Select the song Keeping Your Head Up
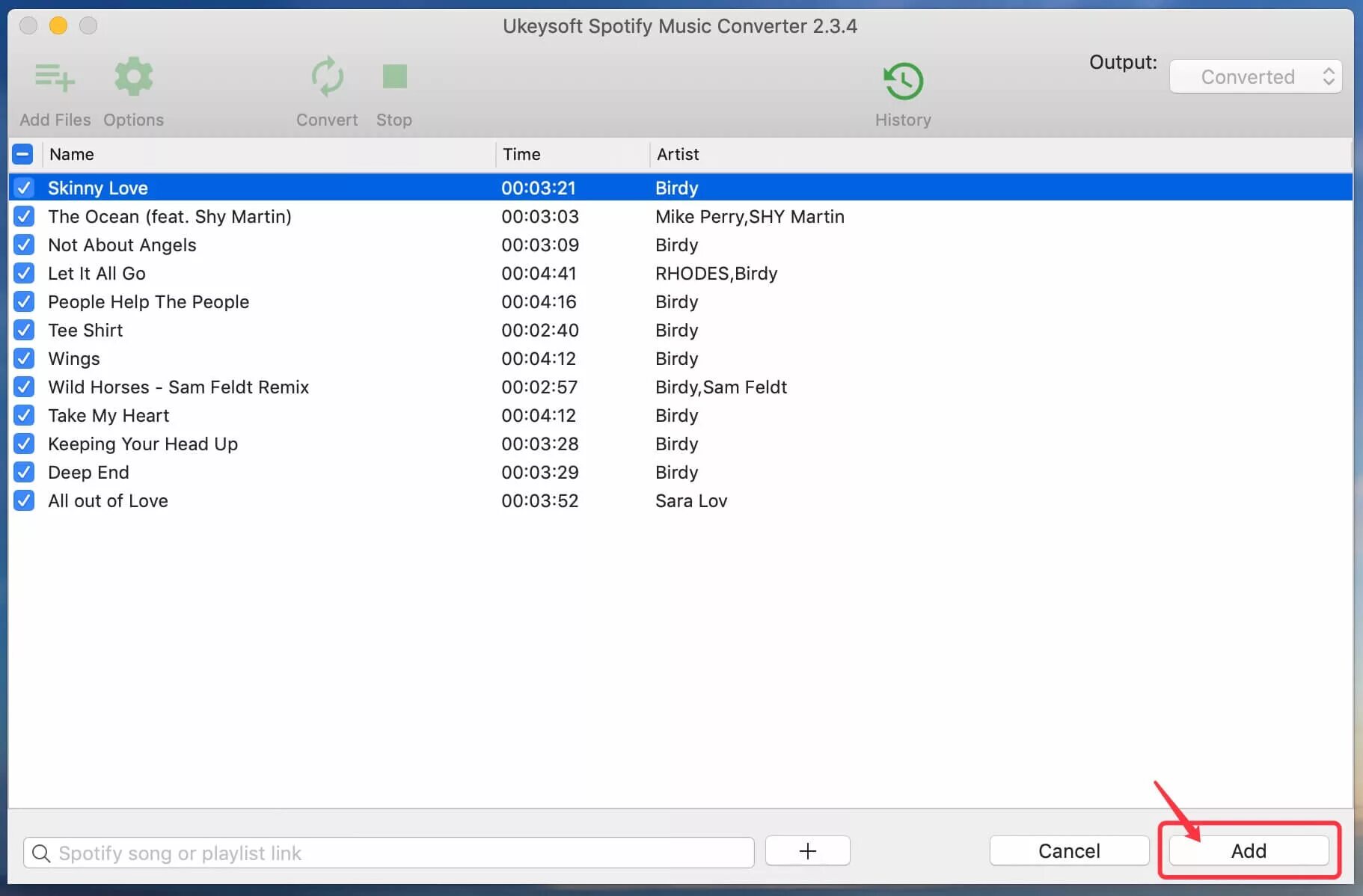 coord(143,444)
